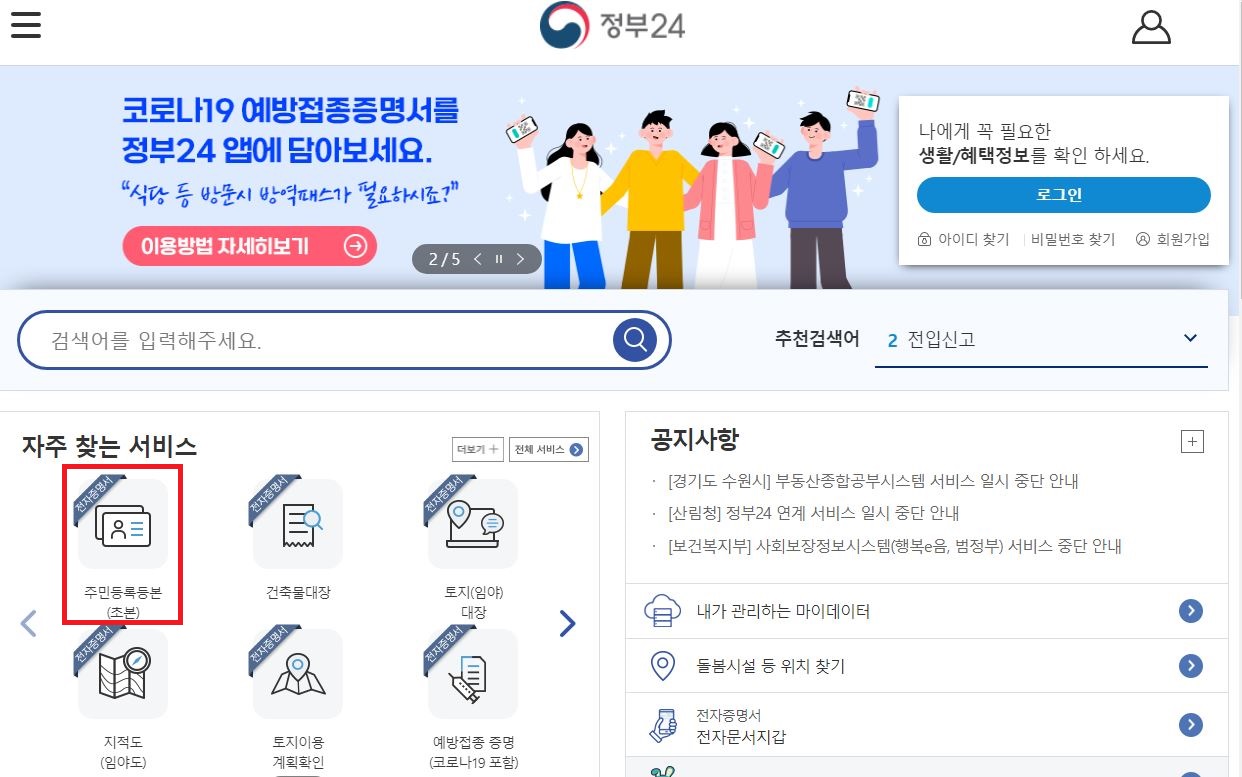
Task: Go to previous services page arrow
Action: coord(28,623)
